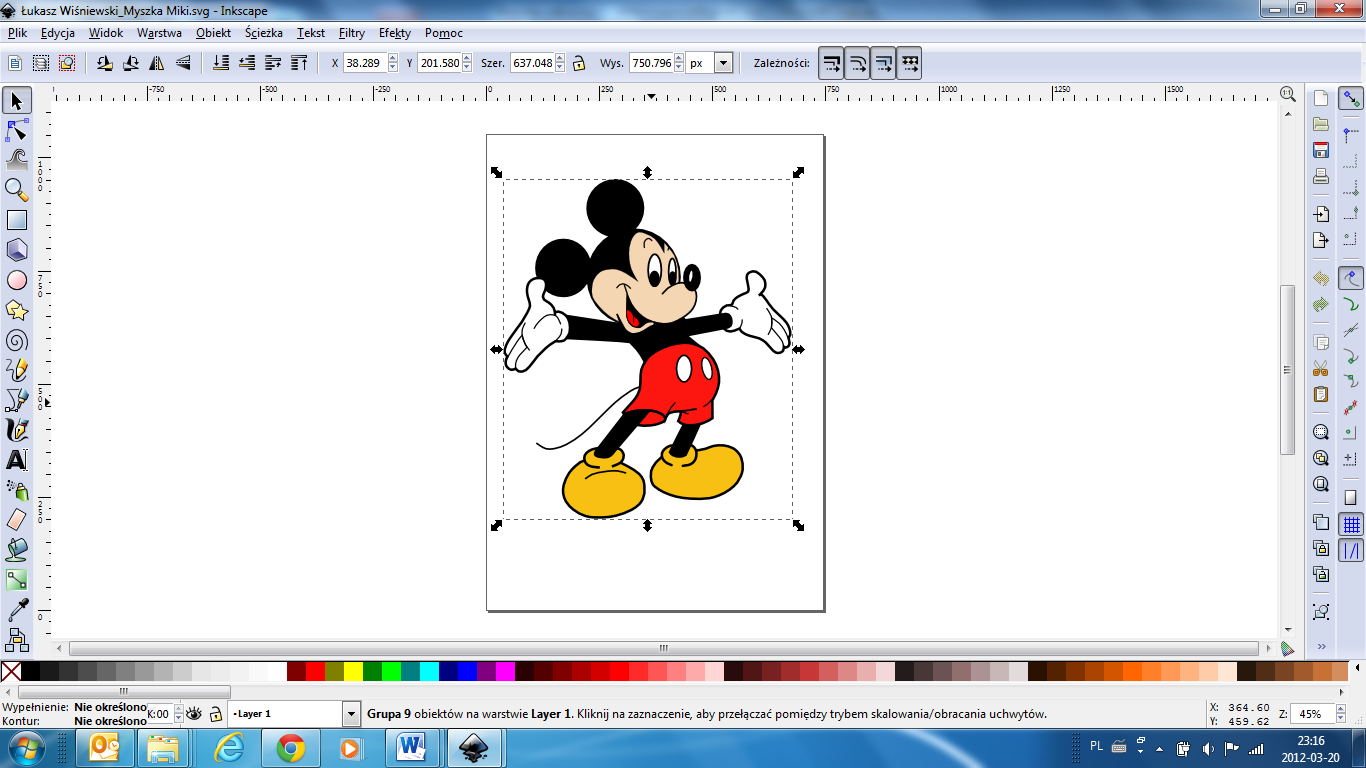Select the Bezier pen tool
Screen dimensions: 1366x768
[x=17, y=400]
